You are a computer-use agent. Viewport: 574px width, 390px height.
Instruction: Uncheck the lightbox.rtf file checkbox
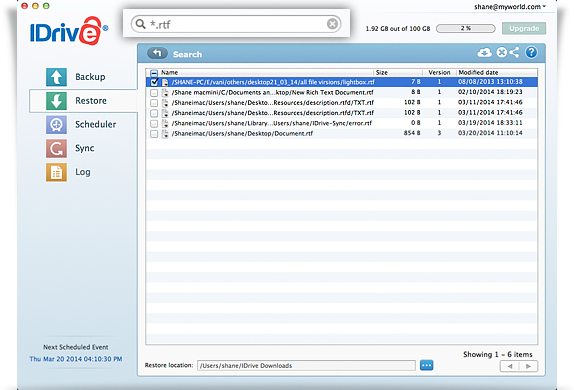154,82
